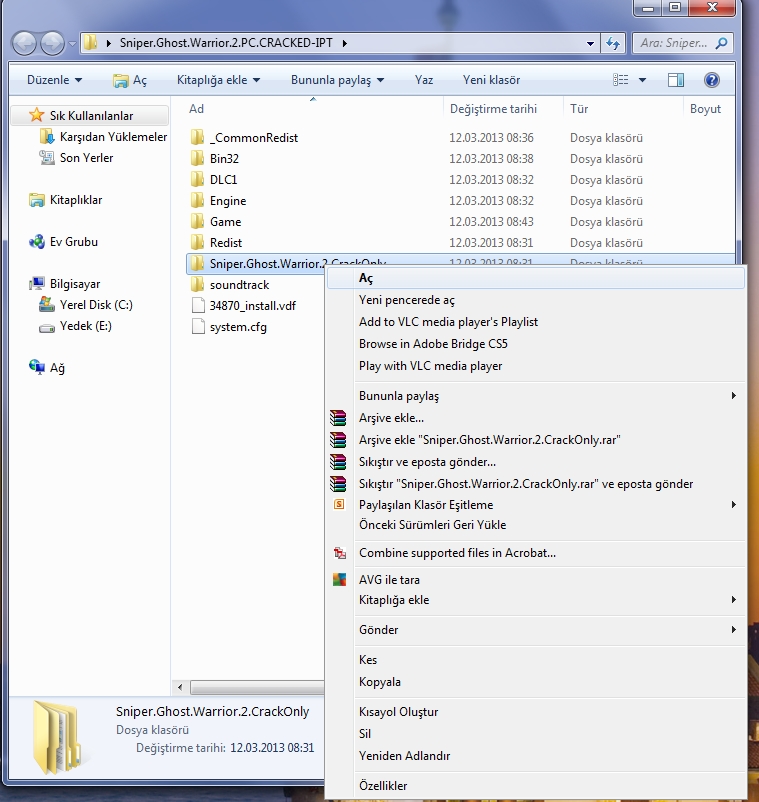Click the Kitaplıklar icon in sidebar
Viewport: 759px width, 802px height.
(37, 200)
